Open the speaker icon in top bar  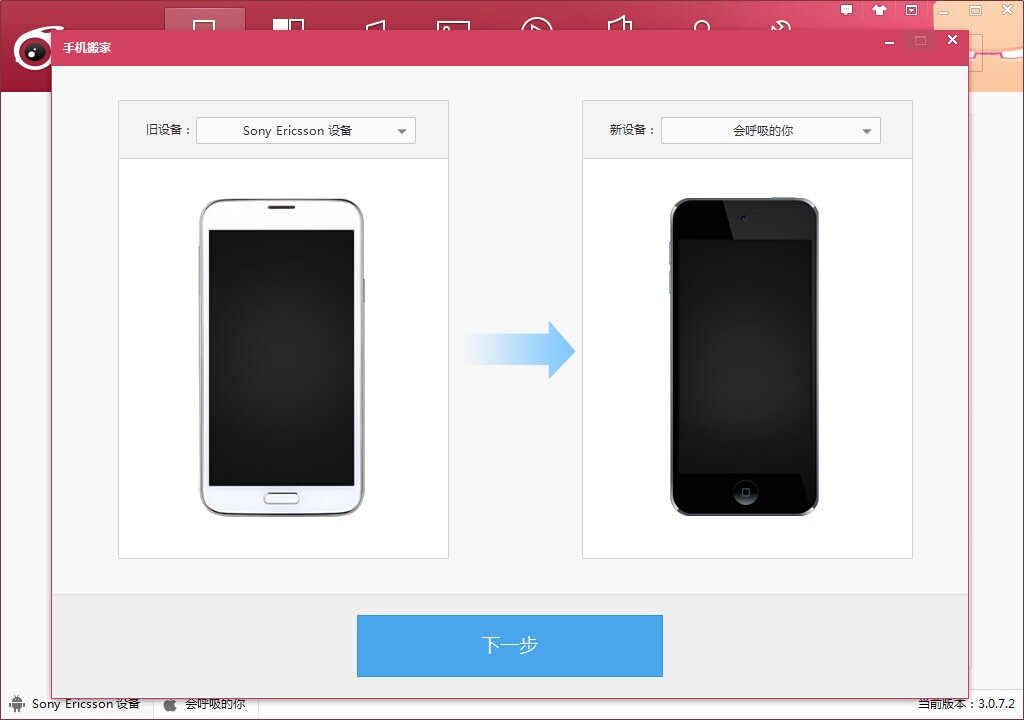620,22
